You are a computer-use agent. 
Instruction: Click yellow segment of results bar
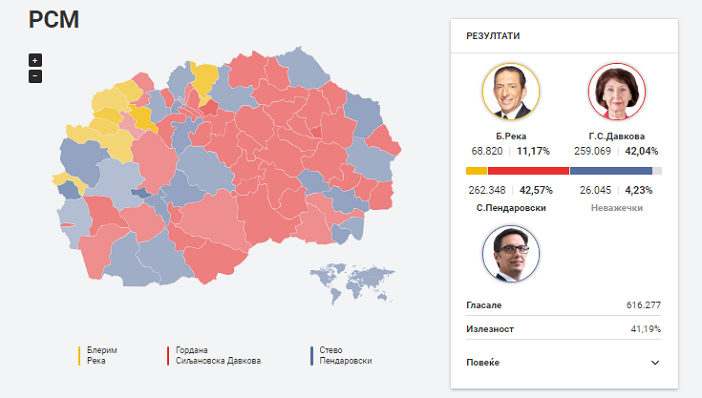476,171
